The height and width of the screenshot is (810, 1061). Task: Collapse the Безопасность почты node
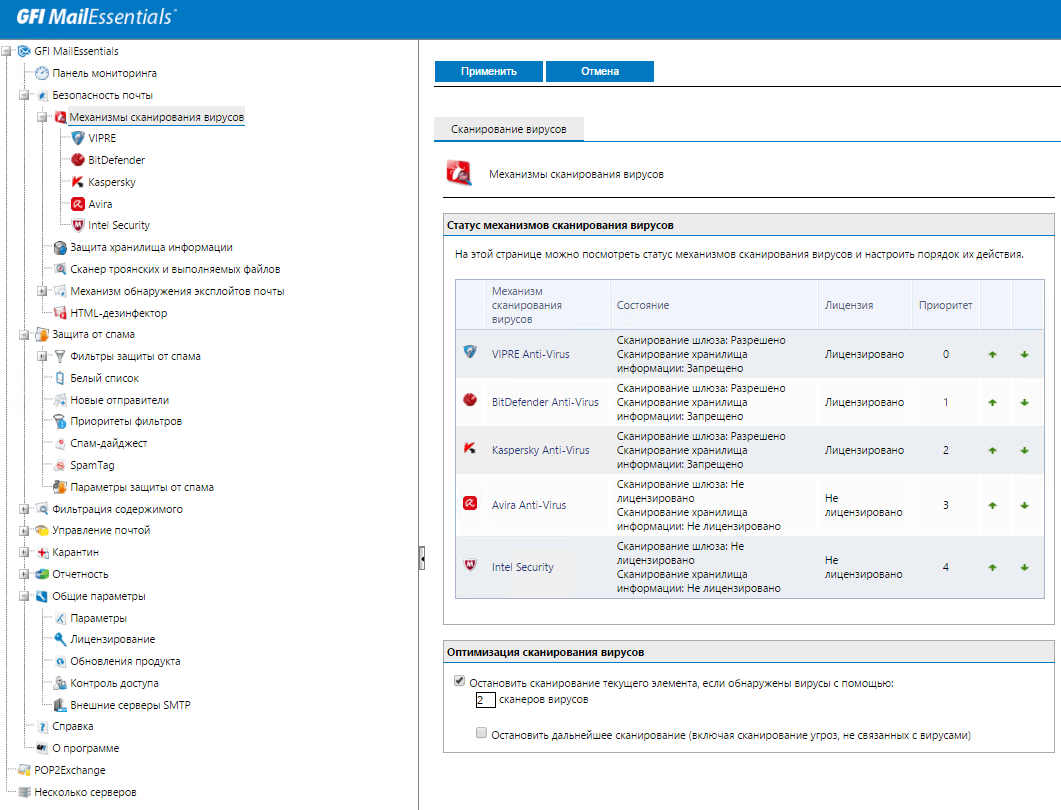click(x=24, y=95)
